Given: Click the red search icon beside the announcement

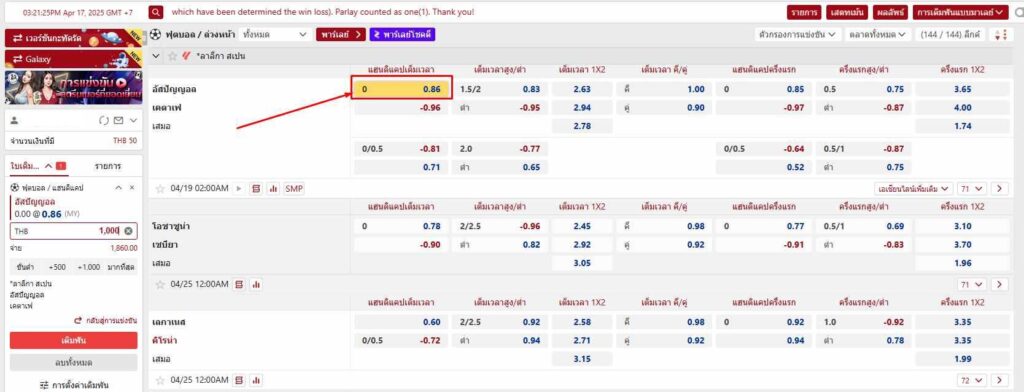Looking at the screenshot, I should (156, 12).
